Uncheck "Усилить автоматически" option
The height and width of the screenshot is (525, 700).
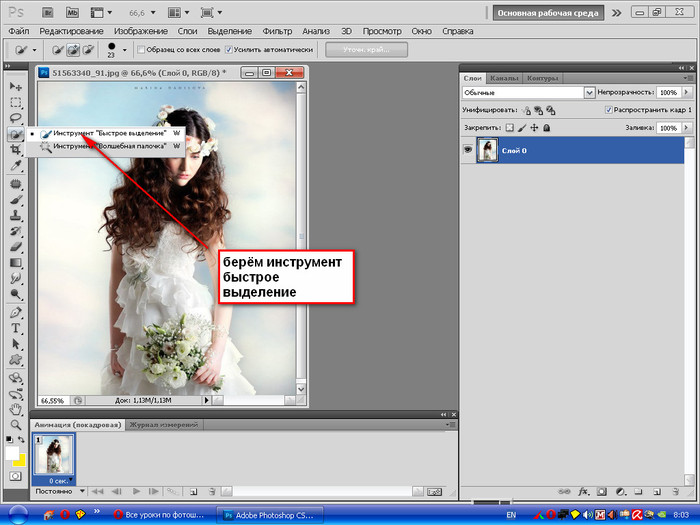coord(230,49)
